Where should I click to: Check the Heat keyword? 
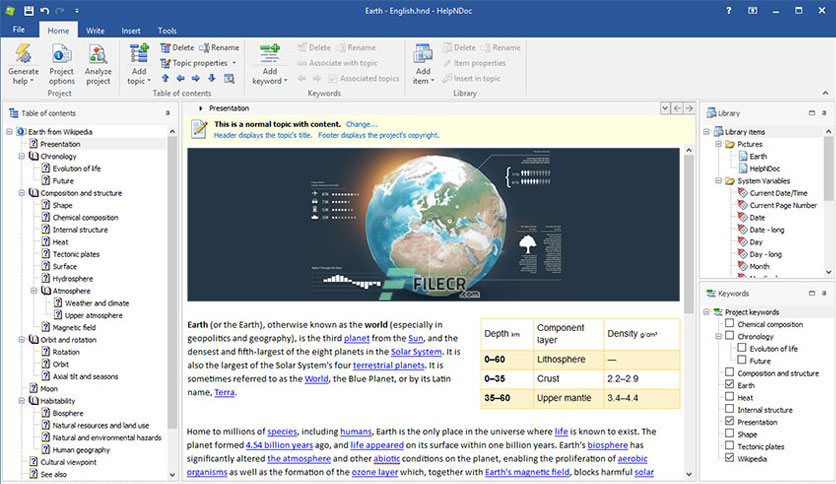729,397
